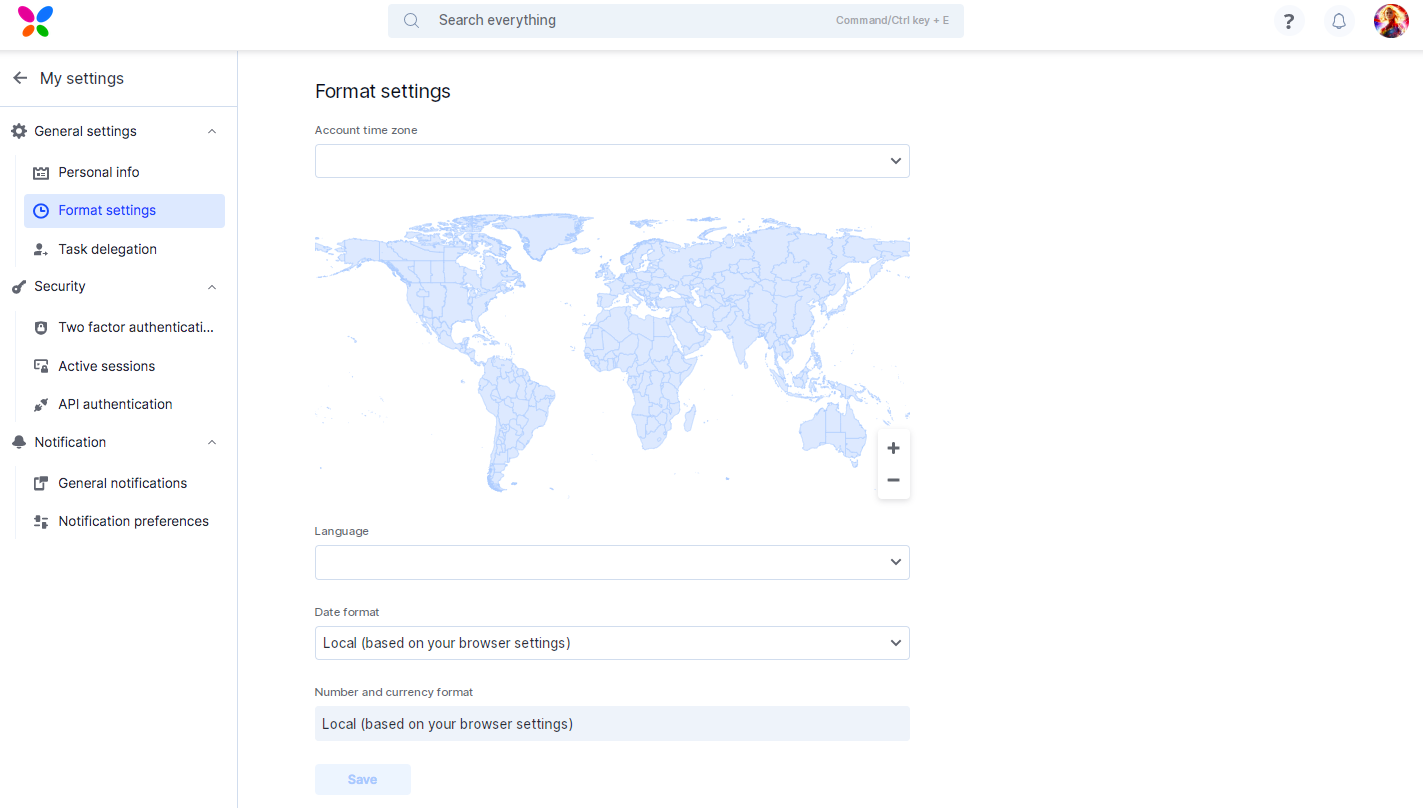1423x808 pixels.
Task: Open Personal info settings
Action: click(x=124, y=172)
